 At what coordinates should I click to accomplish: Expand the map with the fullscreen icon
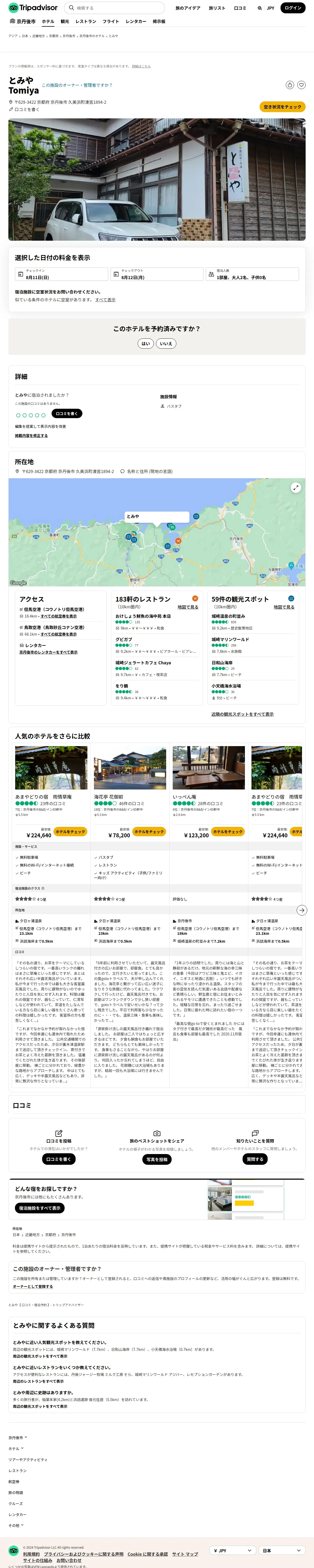coord(296,488)
